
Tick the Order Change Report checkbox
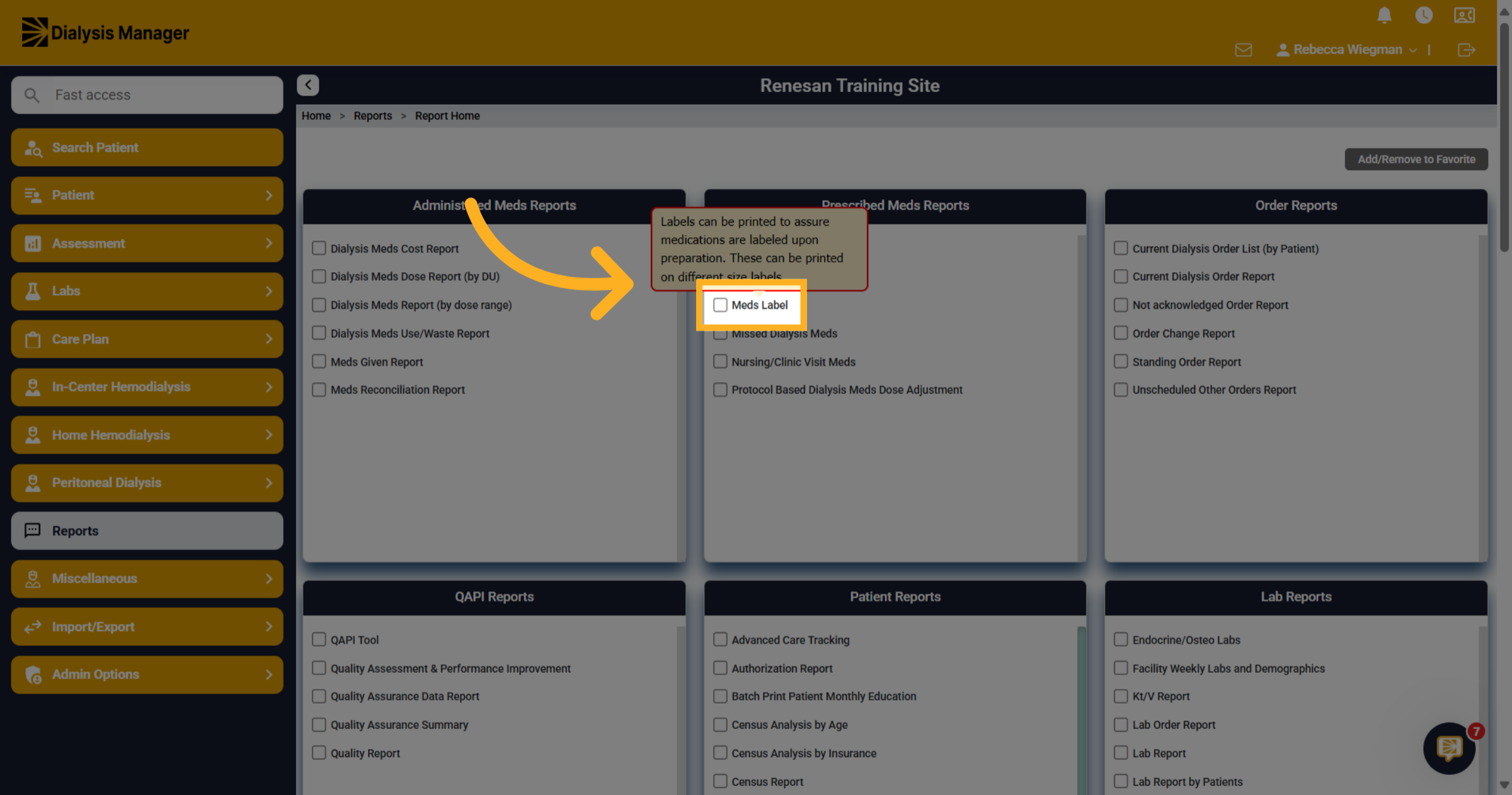pos(1121,333)
